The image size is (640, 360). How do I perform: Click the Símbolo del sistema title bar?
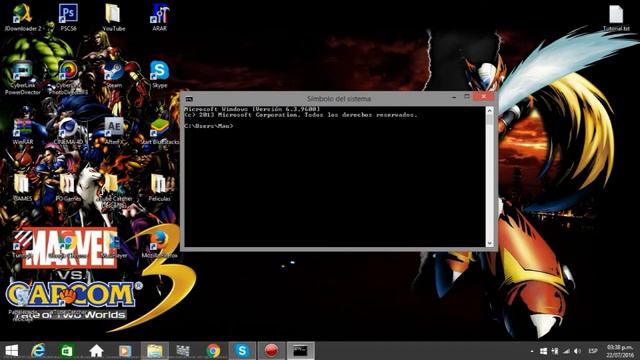click(339, 99)
